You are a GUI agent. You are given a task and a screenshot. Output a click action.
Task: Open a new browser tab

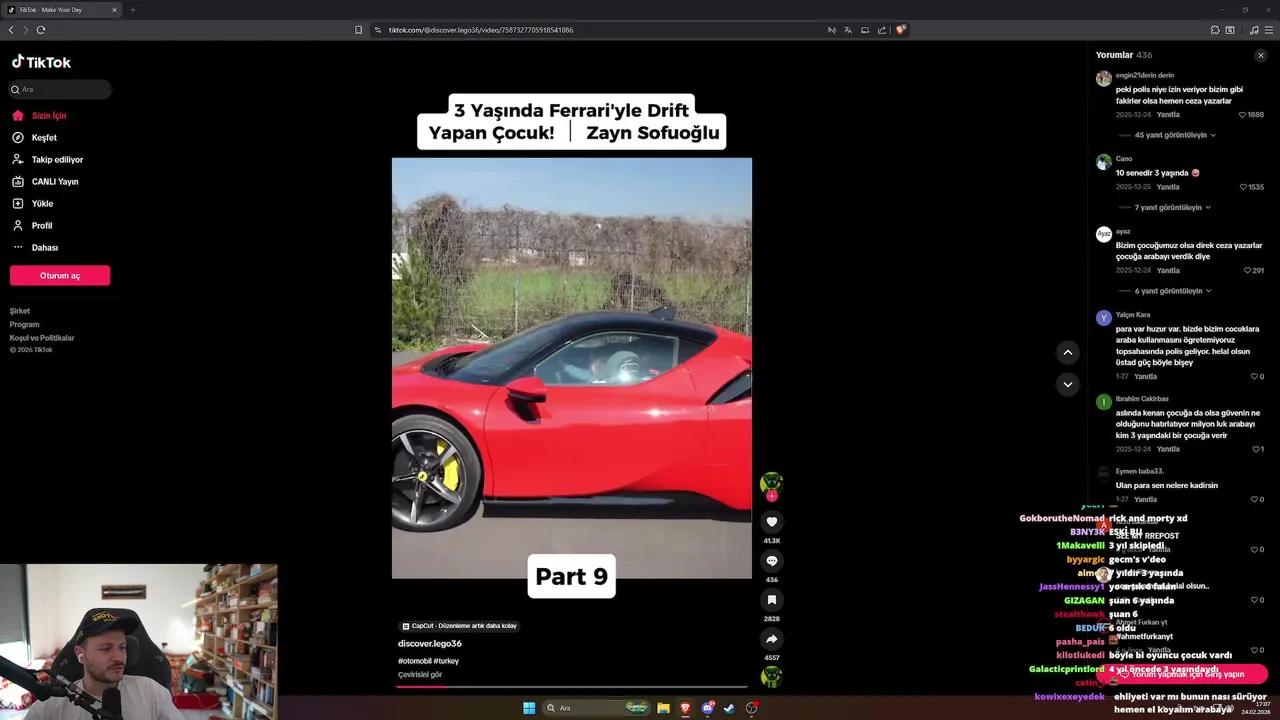click(132, 10)
